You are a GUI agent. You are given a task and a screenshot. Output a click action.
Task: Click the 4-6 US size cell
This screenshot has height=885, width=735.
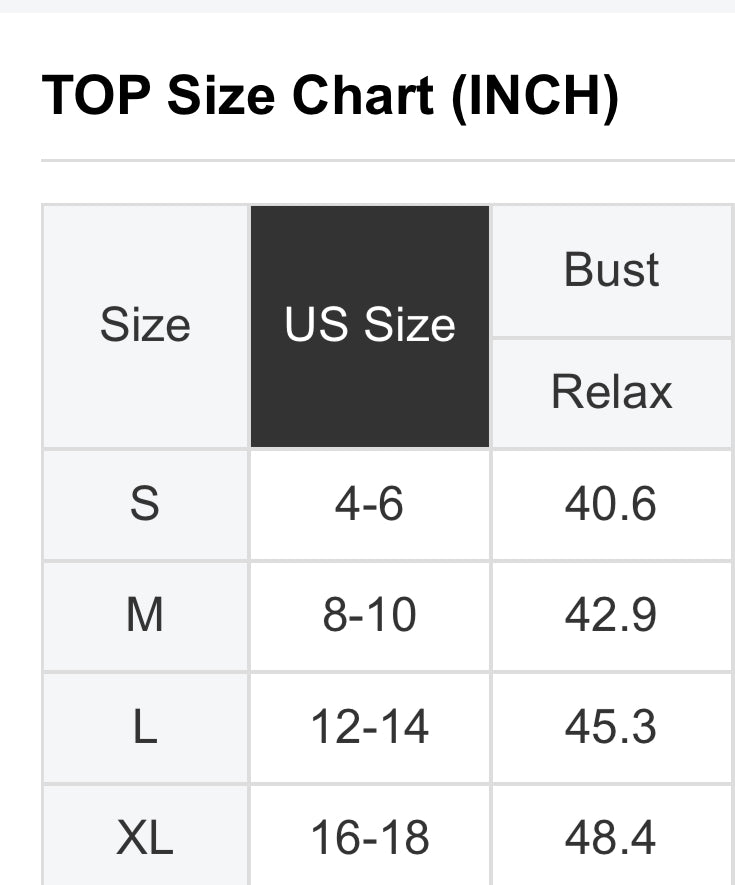tap(370, 504)
